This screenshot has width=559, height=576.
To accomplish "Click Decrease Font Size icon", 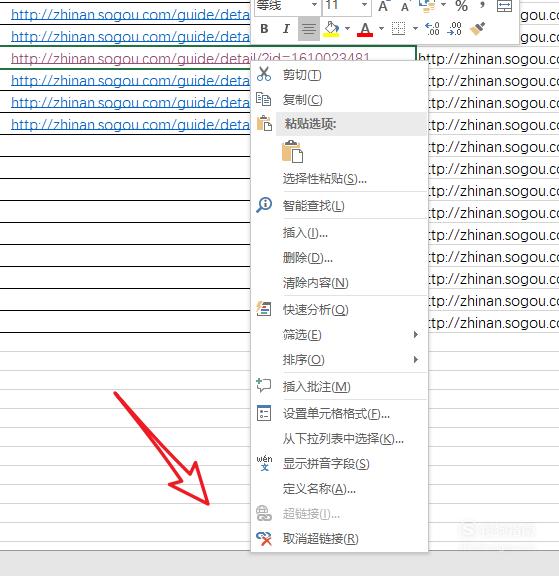I will pos(405,7).
